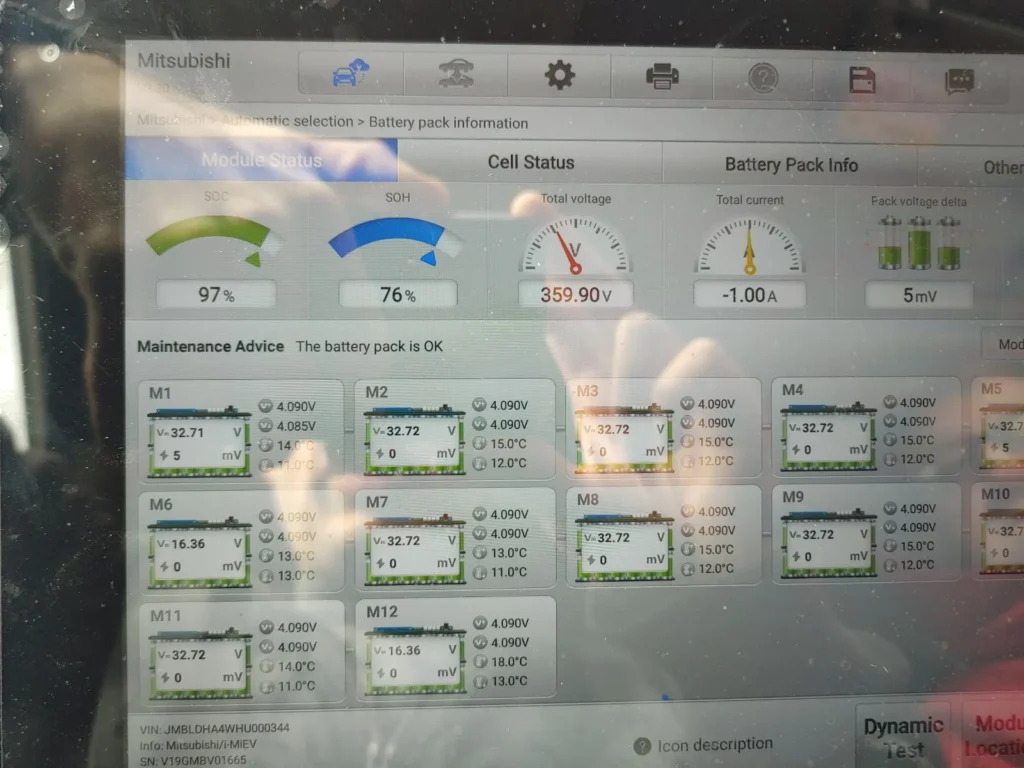Image resolution: width=1024 pixels, height=768 pixels.
Task: Tap M4 temperature icon beside 12.0°C
Action: (889, 459)
